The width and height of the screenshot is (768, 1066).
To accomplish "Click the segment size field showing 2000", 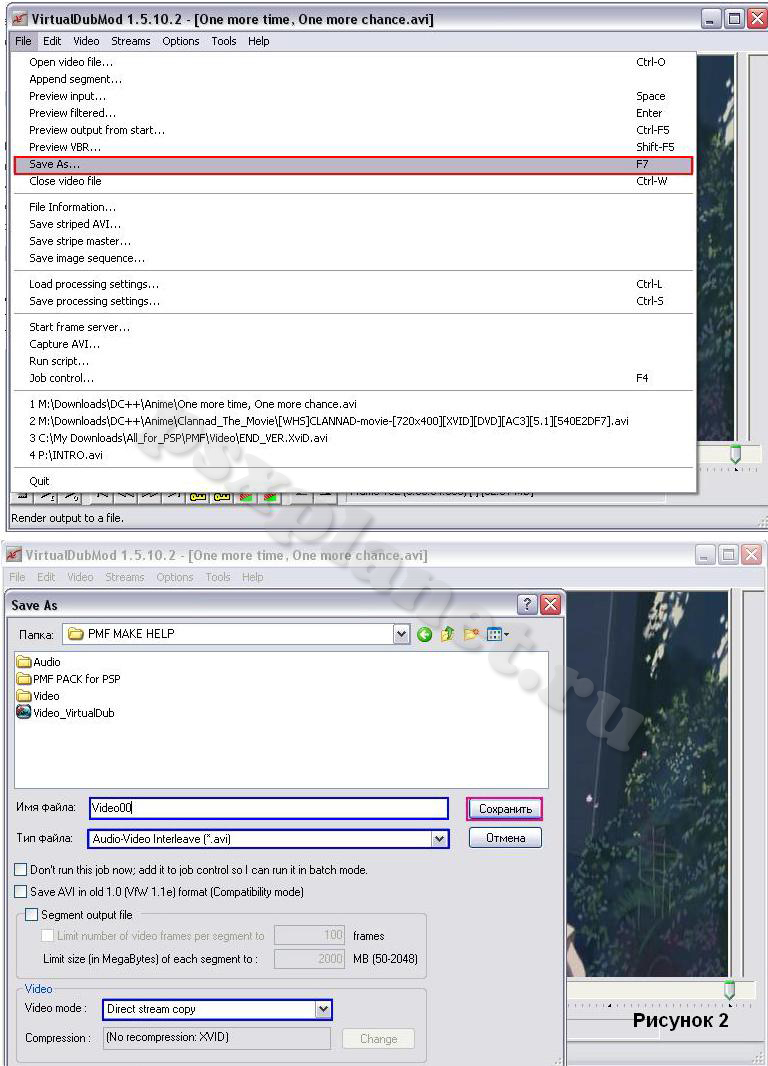I will point(309,959).
